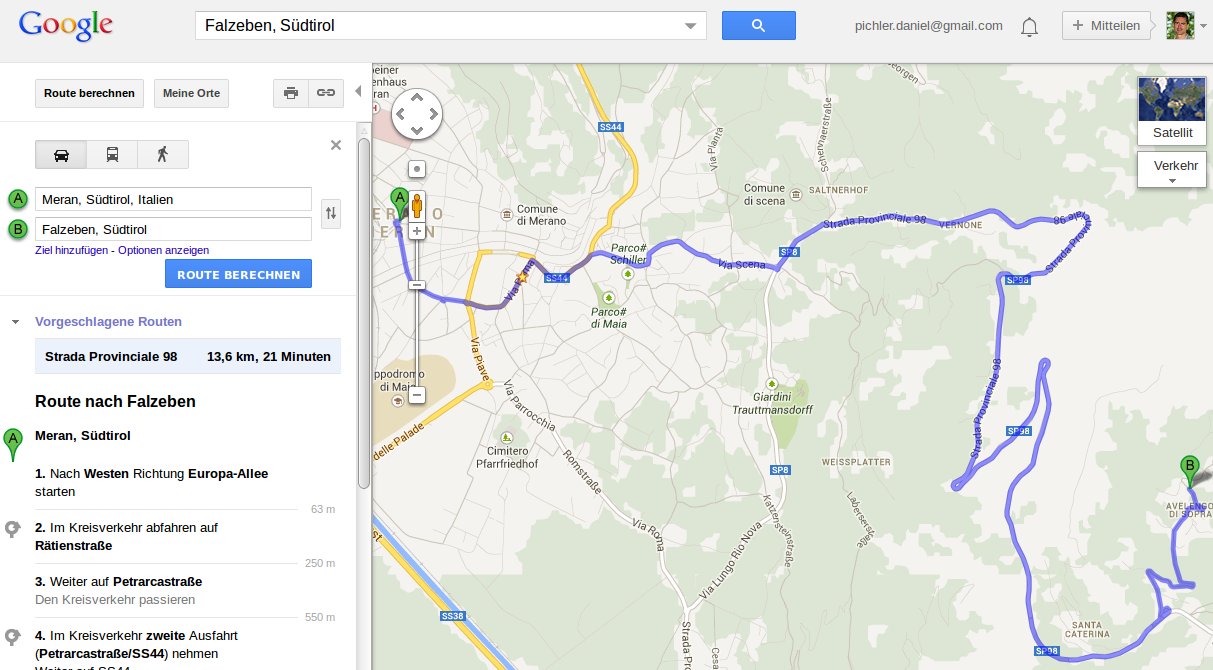Open the Verkehr dropdown
Image resolution: width=1213 pixels, height=670 pixels.
pyautogui.click(x=1172, y=170)
